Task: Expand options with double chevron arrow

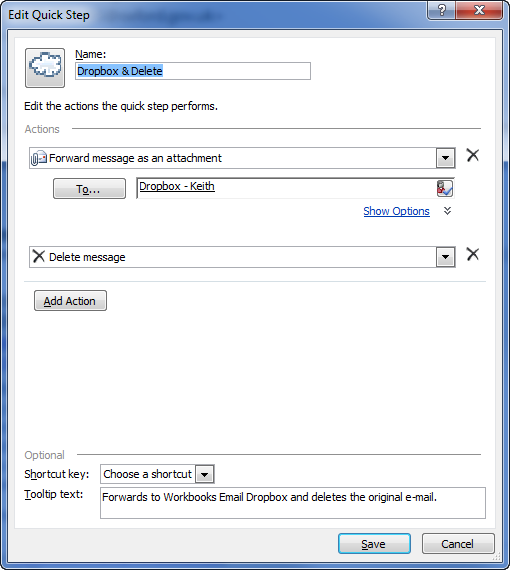Action: (x=447, y=211)
